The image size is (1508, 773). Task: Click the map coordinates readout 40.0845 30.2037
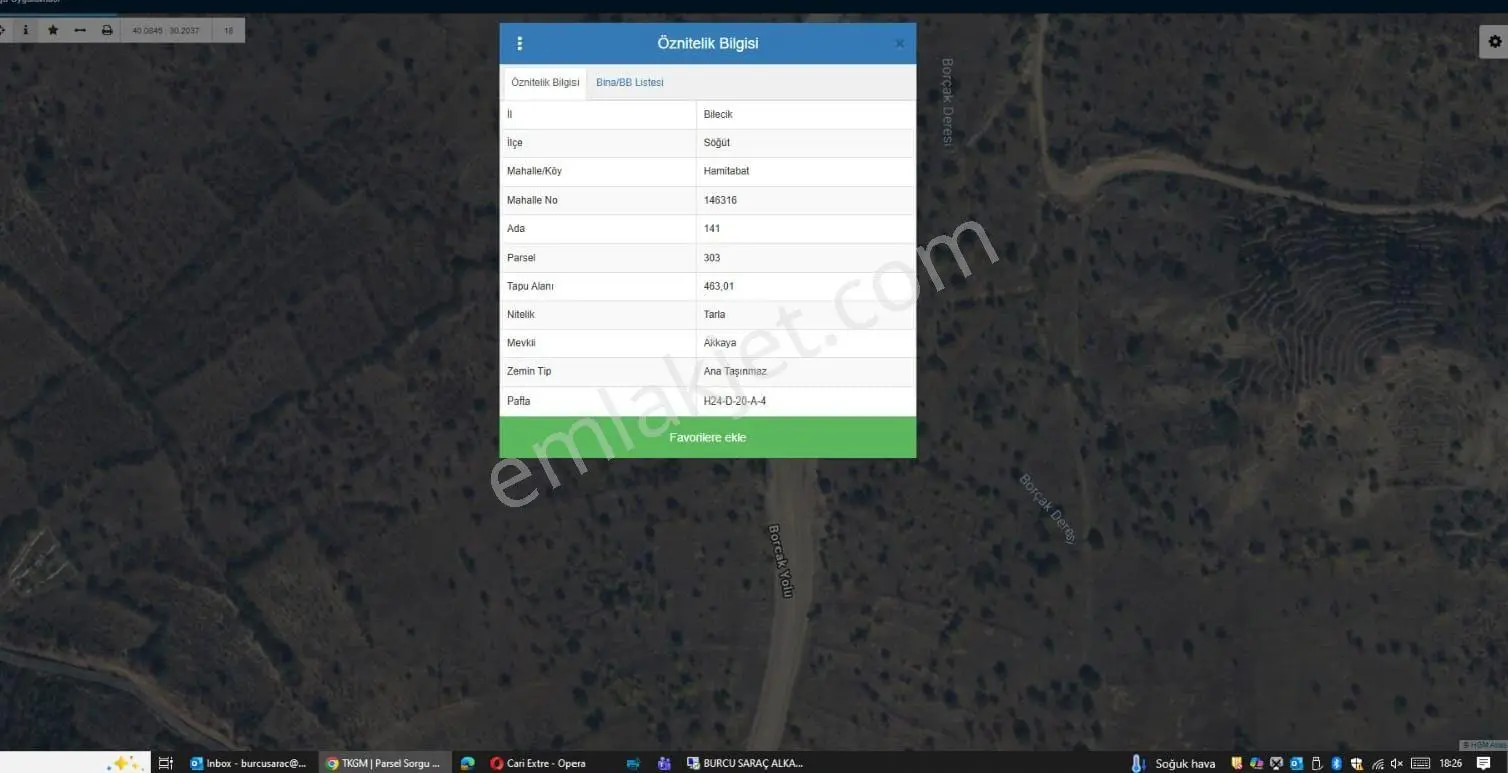[x=166, y=31]
